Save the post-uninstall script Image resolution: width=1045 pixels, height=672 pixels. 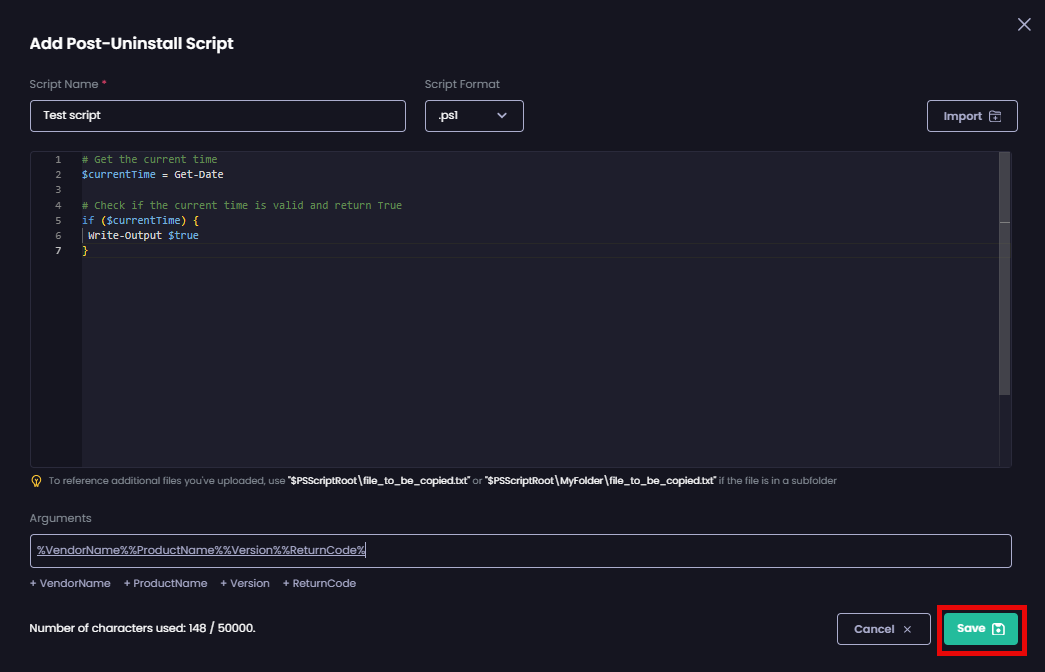pos(980,629)
